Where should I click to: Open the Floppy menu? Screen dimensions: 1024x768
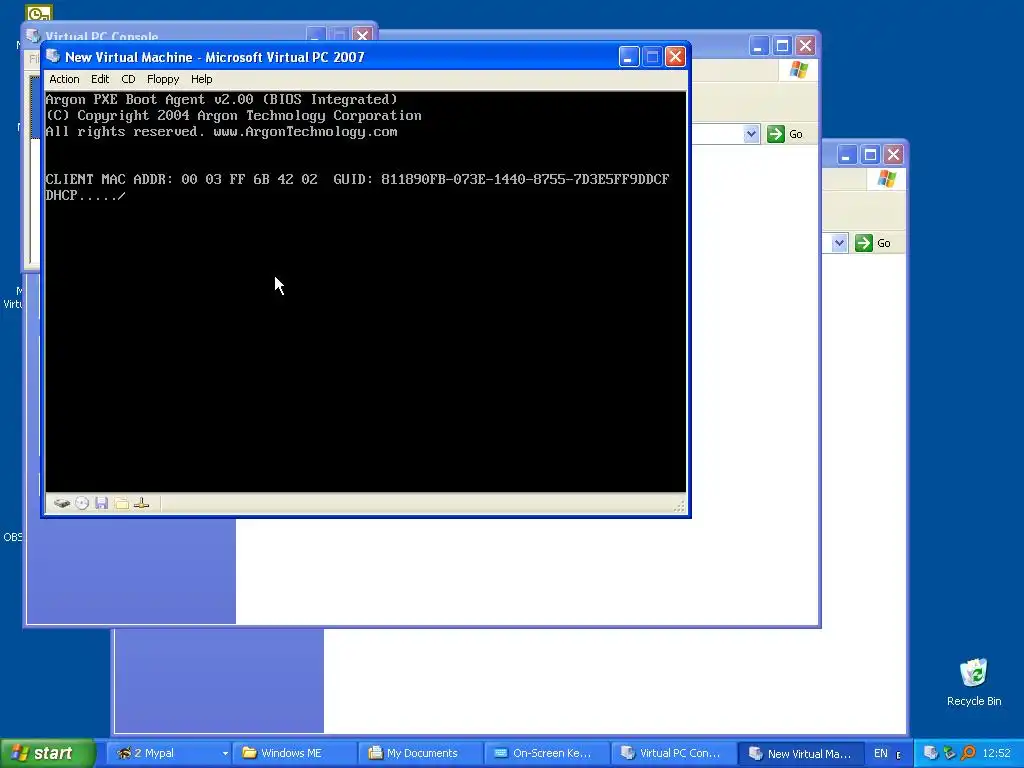[x=163, y=79]
